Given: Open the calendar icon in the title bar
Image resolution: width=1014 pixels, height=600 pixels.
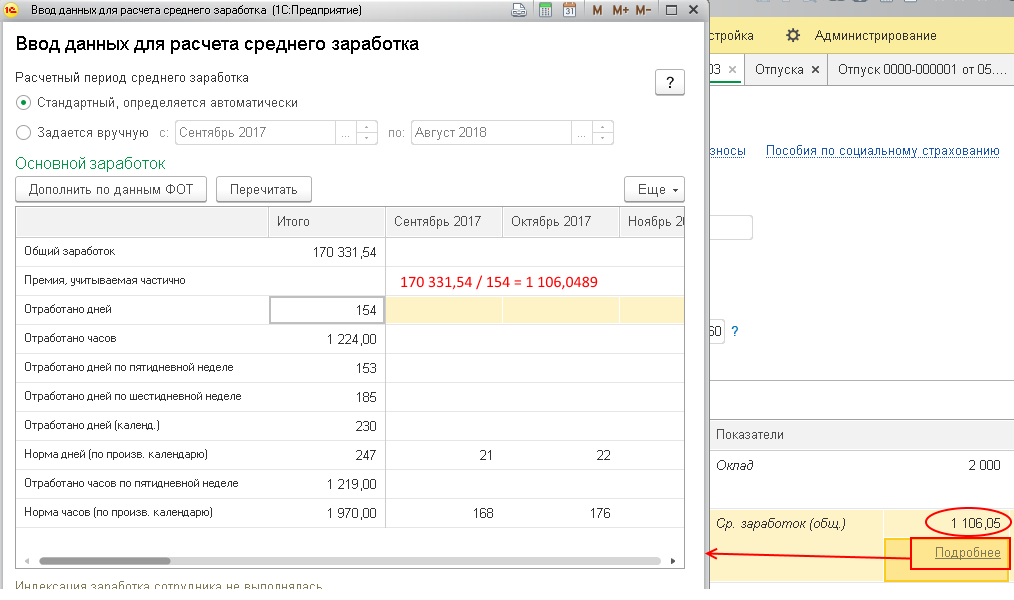Looking at the screenshot, I should pos(569,10).
